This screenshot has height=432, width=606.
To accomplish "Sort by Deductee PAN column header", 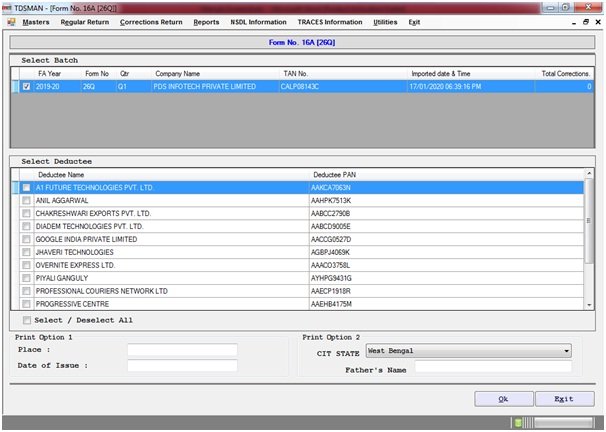I will 335,174.
